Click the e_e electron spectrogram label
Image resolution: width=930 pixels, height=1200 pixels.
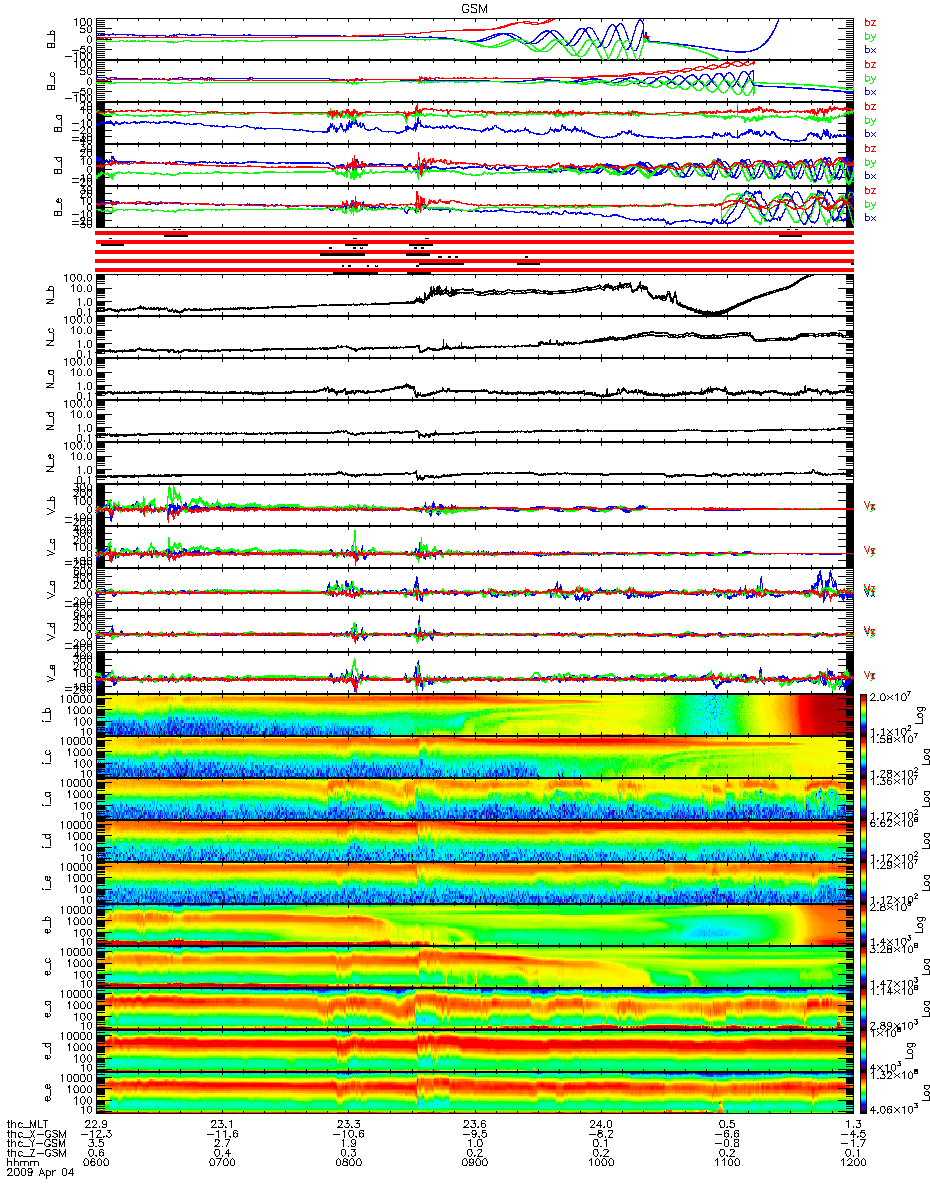click(x=50, y=1093)
